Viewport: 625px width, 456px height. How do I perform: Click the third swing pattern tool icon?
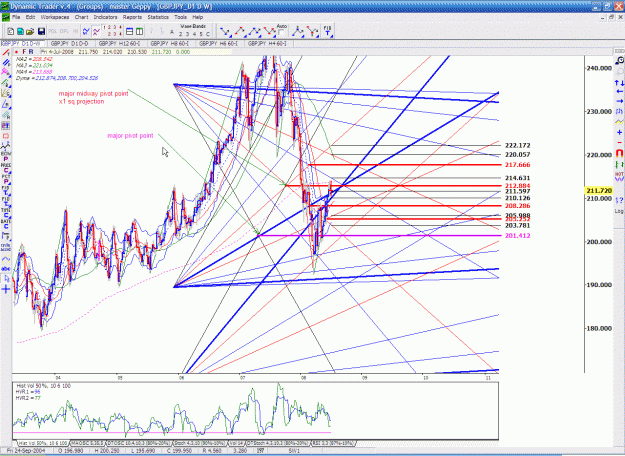[x=254, y=31]
